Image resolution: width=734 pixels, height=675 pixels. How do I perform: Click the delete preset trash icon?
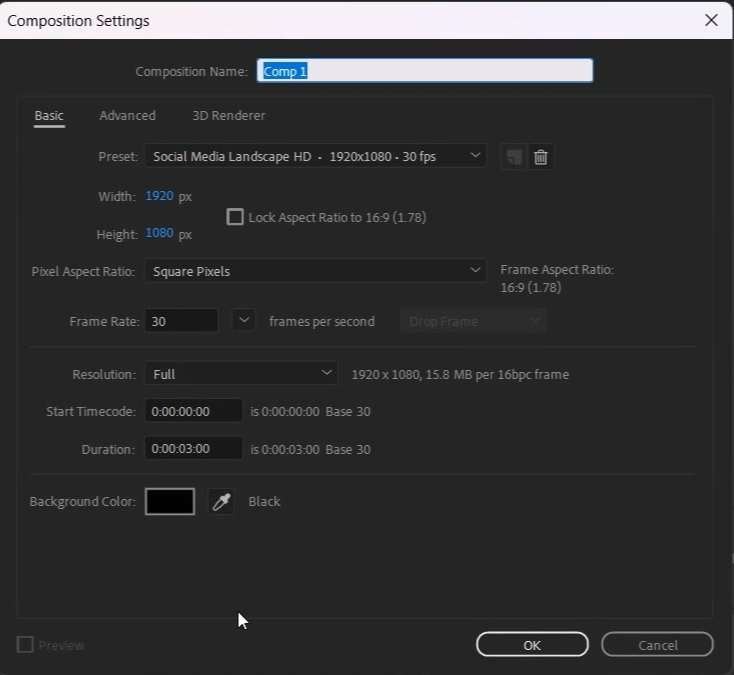tap(541, 157)
